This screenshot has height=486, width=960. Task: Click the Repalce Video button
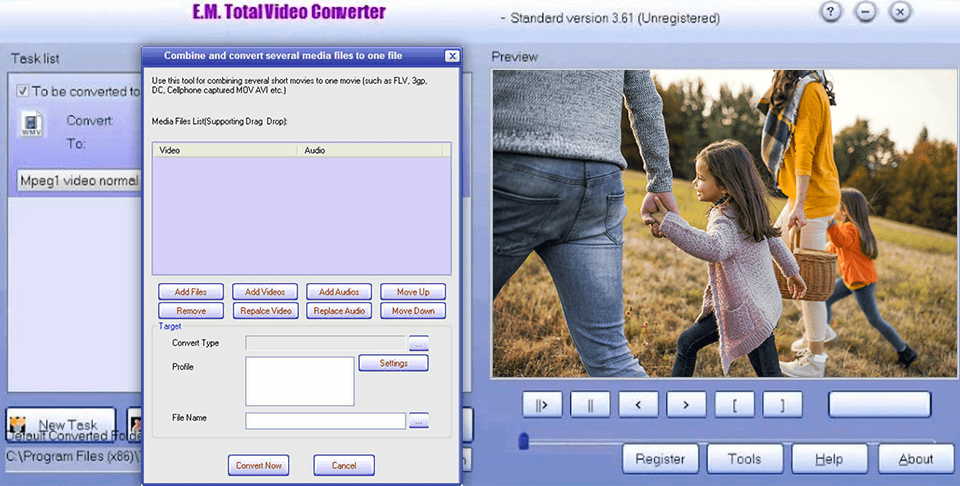pos(265,311)
